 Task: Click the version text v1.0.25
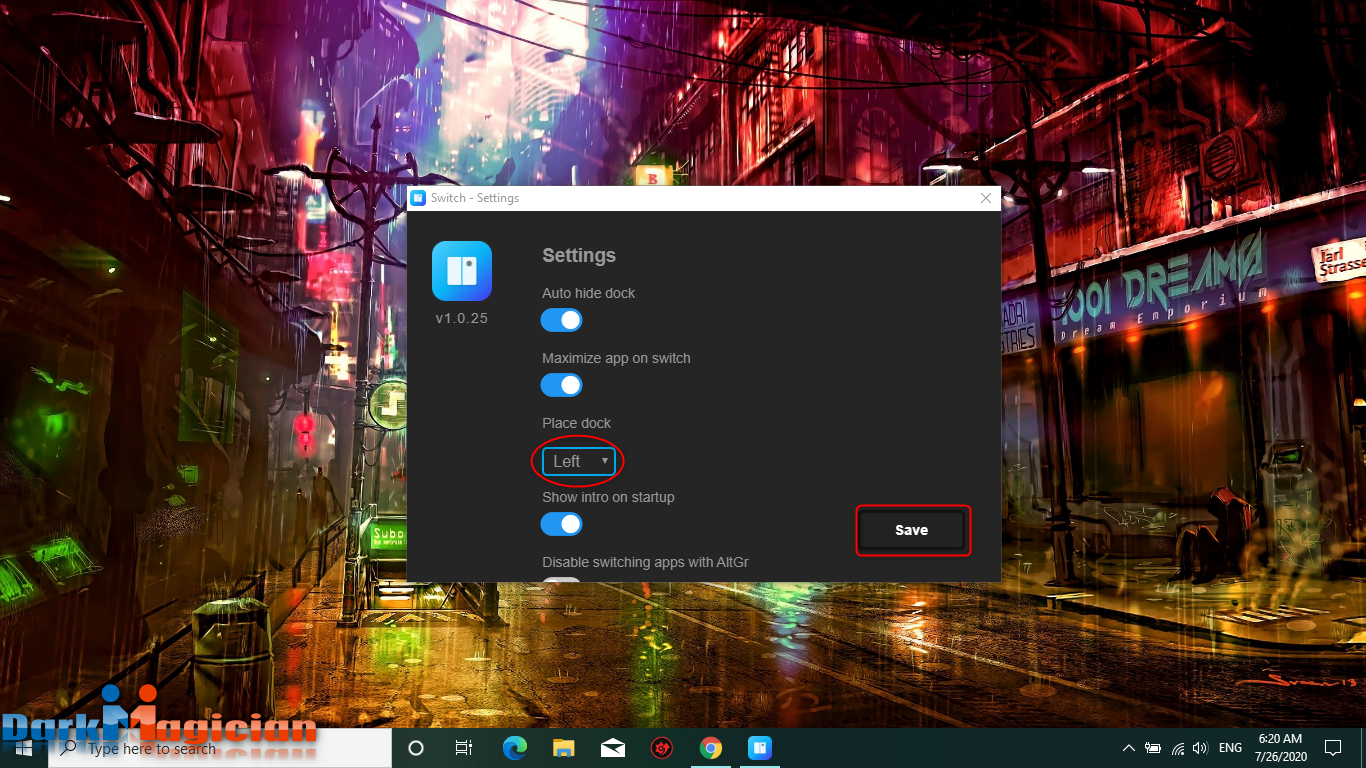tap(462, 318)
